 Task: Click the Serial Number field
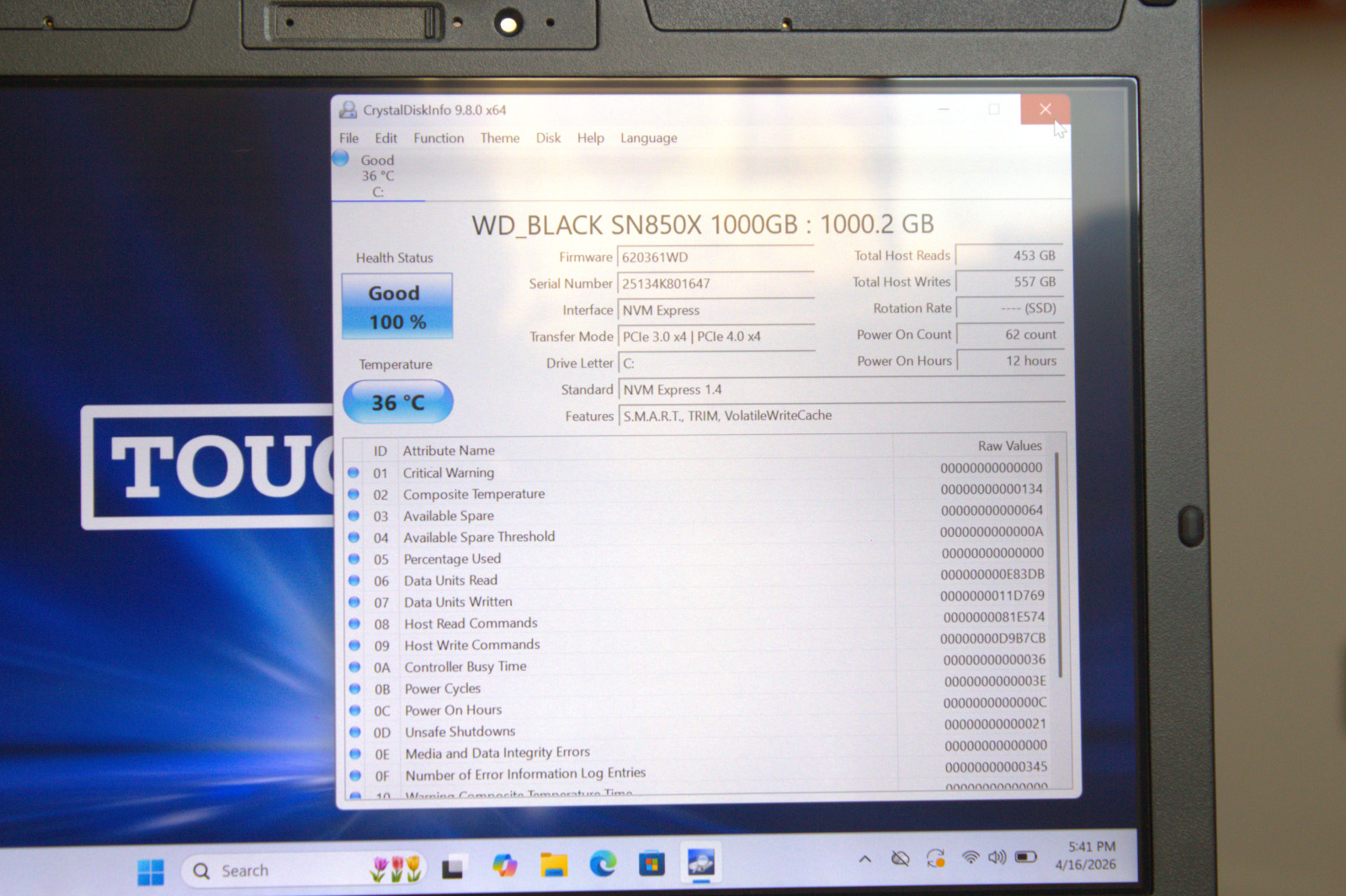(716, 284)
